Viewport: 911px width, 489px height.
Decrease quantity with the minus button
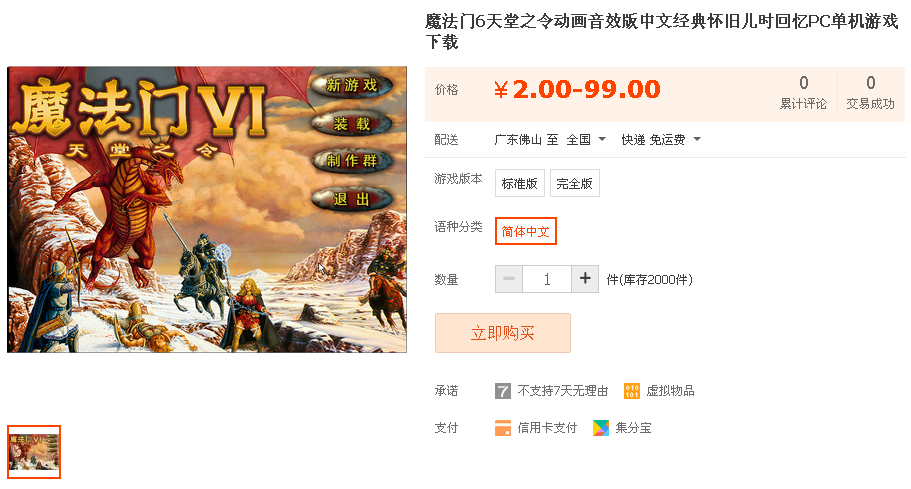point(509,279)
